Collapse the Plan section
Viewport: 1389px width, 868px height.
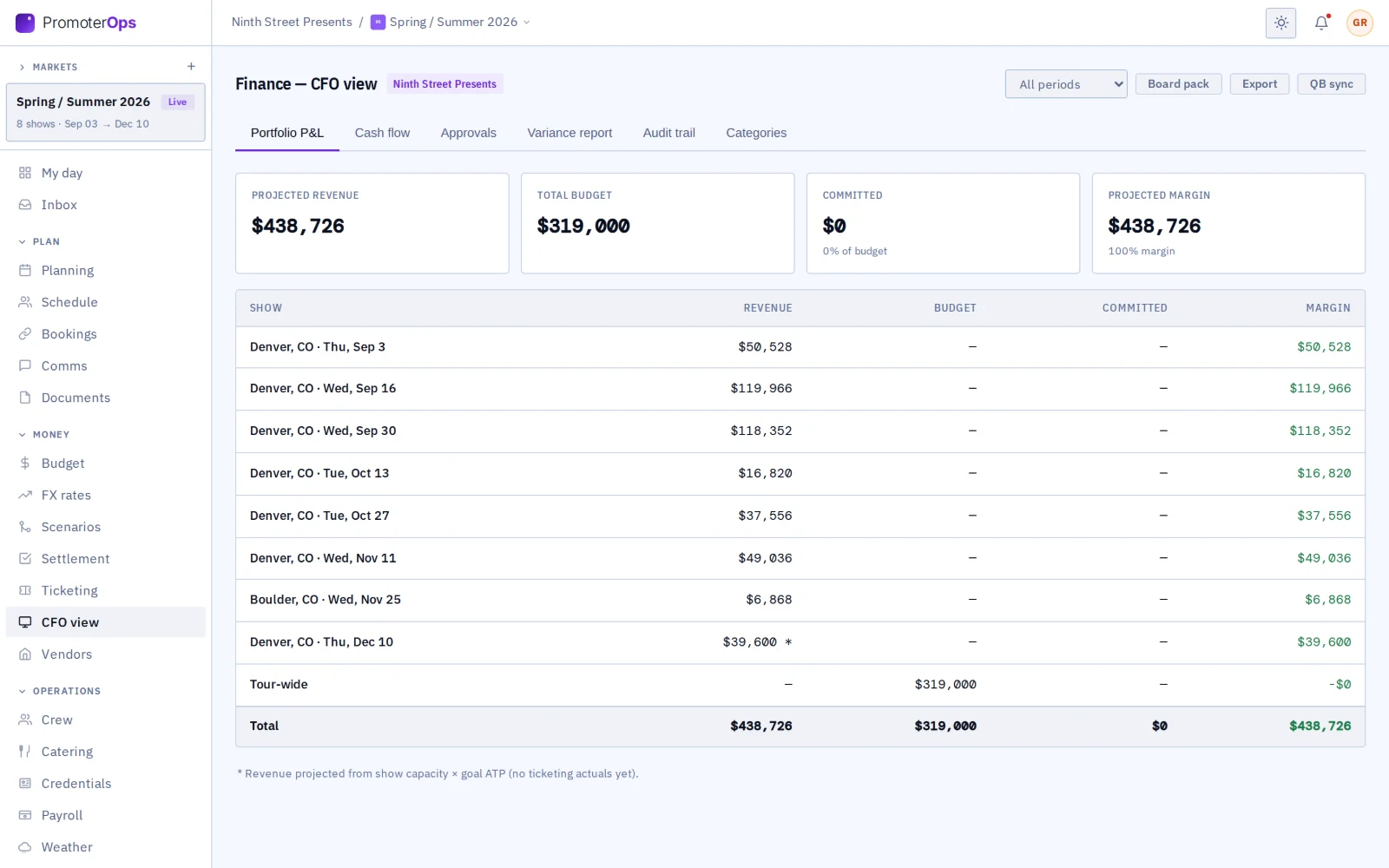pyautogui.click(x=39, y=241)
